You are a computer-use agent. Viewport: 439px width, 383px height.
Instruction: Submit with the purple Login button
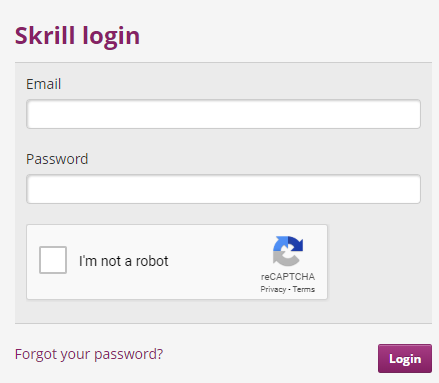click(405, 359)
